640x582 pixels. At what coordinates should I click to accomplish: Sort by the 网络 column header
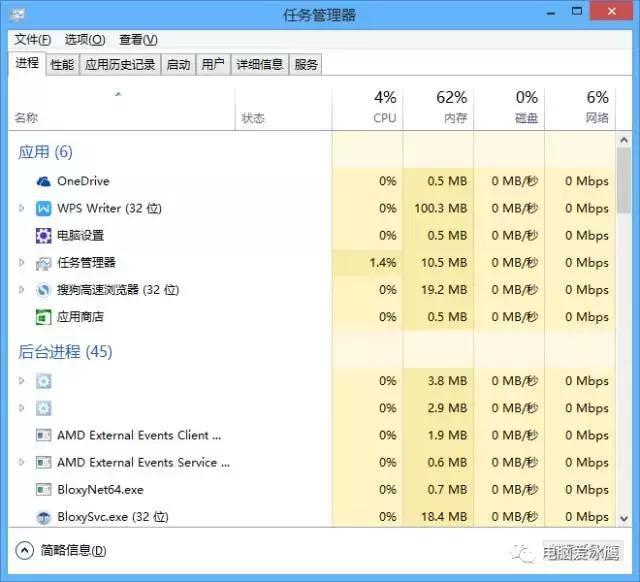coord(580,109)
